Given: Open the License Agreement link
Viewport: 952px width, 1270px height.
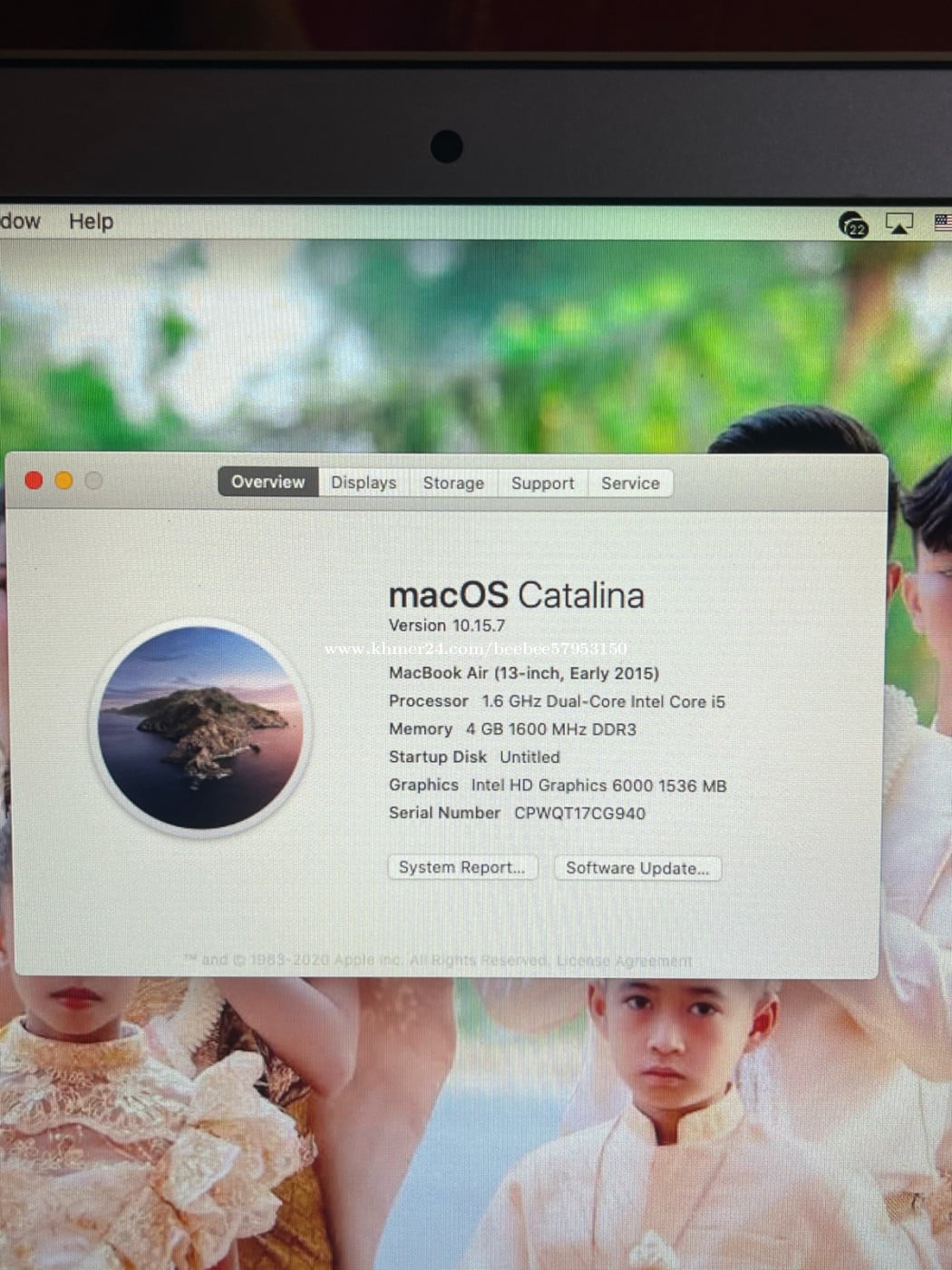Looking at the screenshot, I should [625, 961].
